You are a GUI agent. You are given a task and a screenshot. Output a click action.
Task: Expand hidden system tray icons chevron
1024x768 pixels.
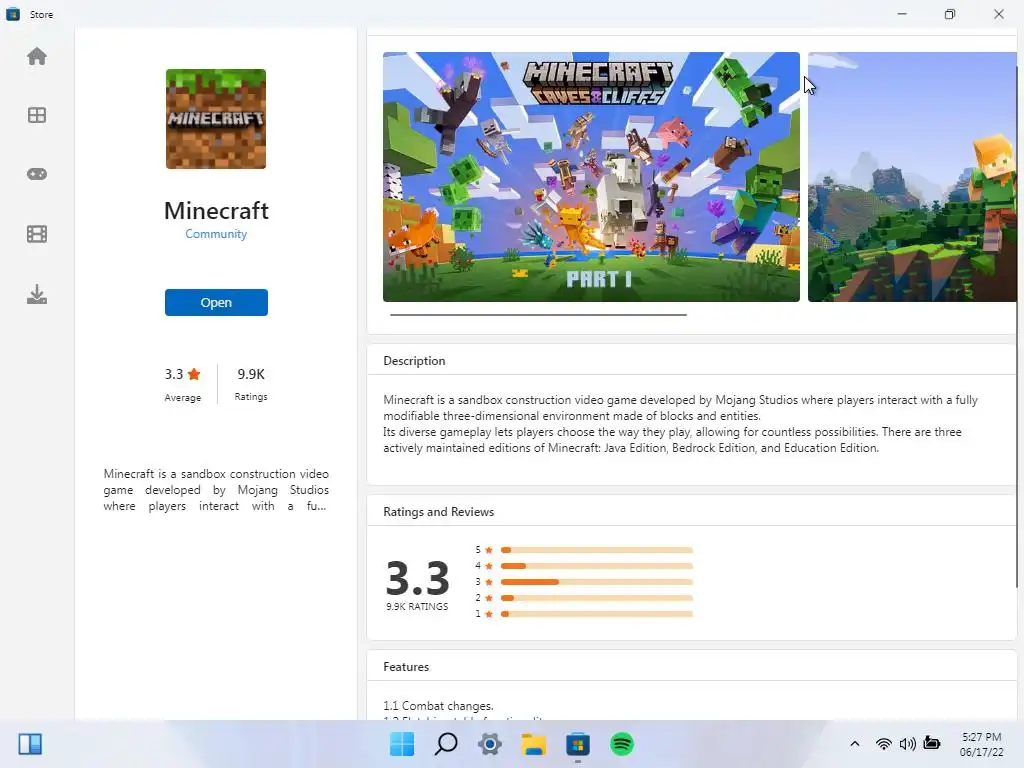854,744
